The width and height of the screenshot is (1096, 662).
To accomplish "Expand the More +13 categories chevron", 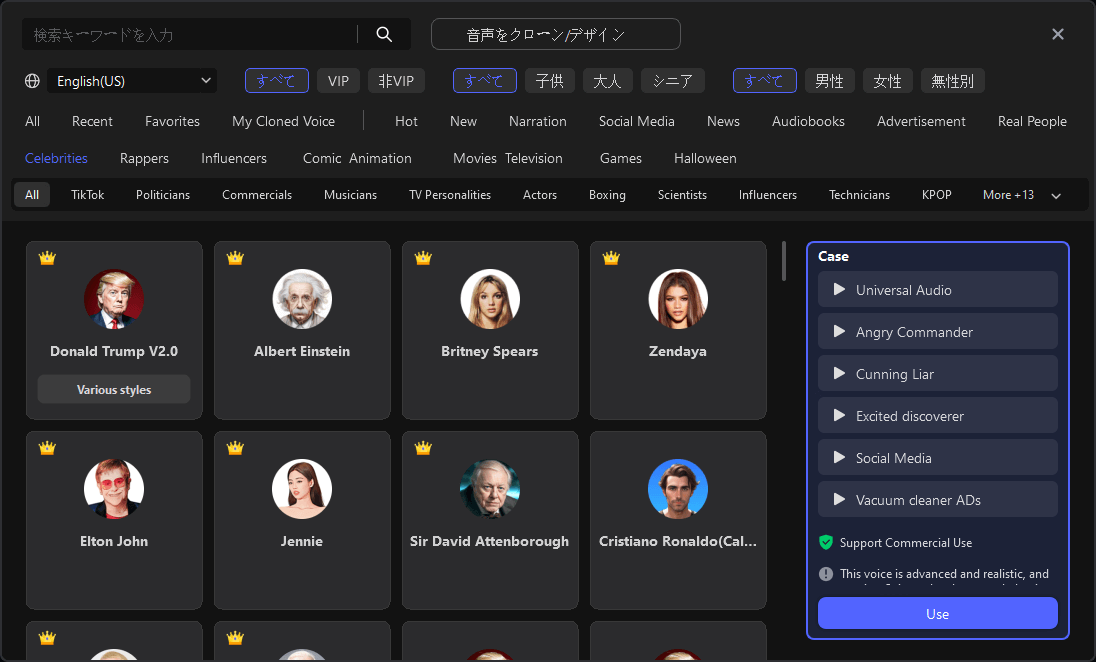I will (1056, 196).
